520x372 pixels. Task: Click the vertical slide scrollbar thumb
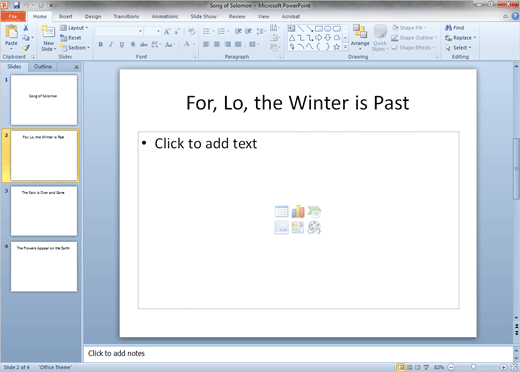pos(516,169)
